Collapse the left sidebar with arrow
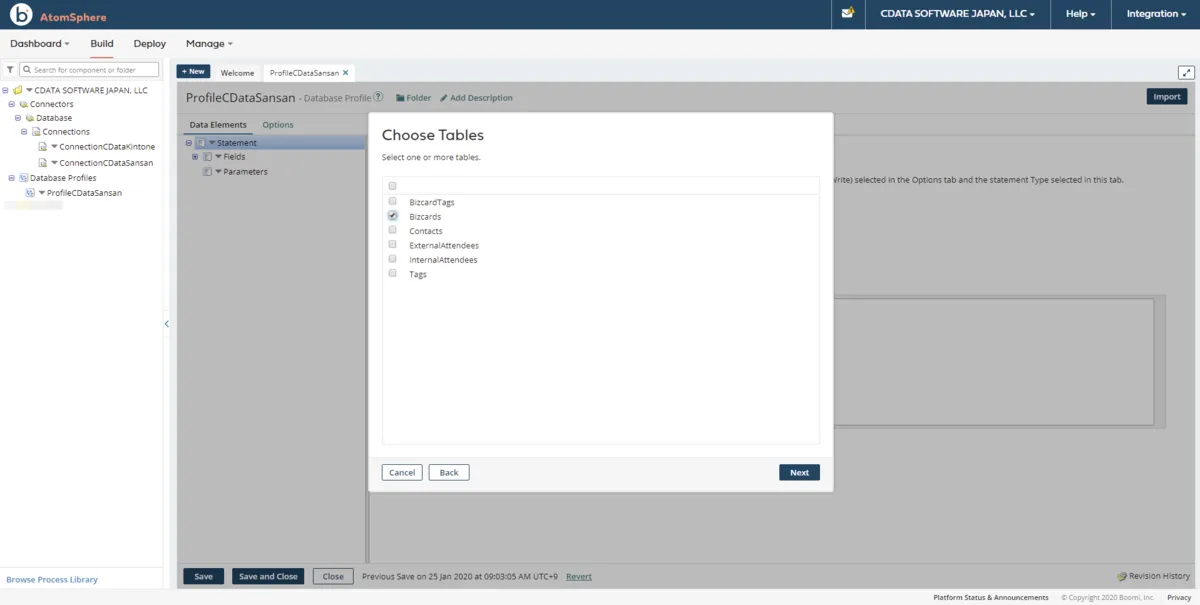The image size is (1200, 605). point(166,323)
